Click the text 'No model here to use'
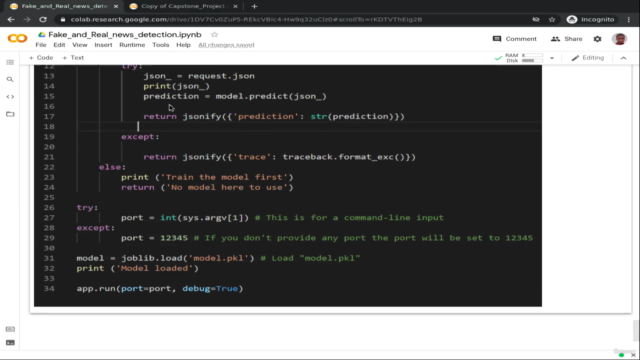Image resolution: width=640 pixels, height=360 pixels. (x=227, y=187)
